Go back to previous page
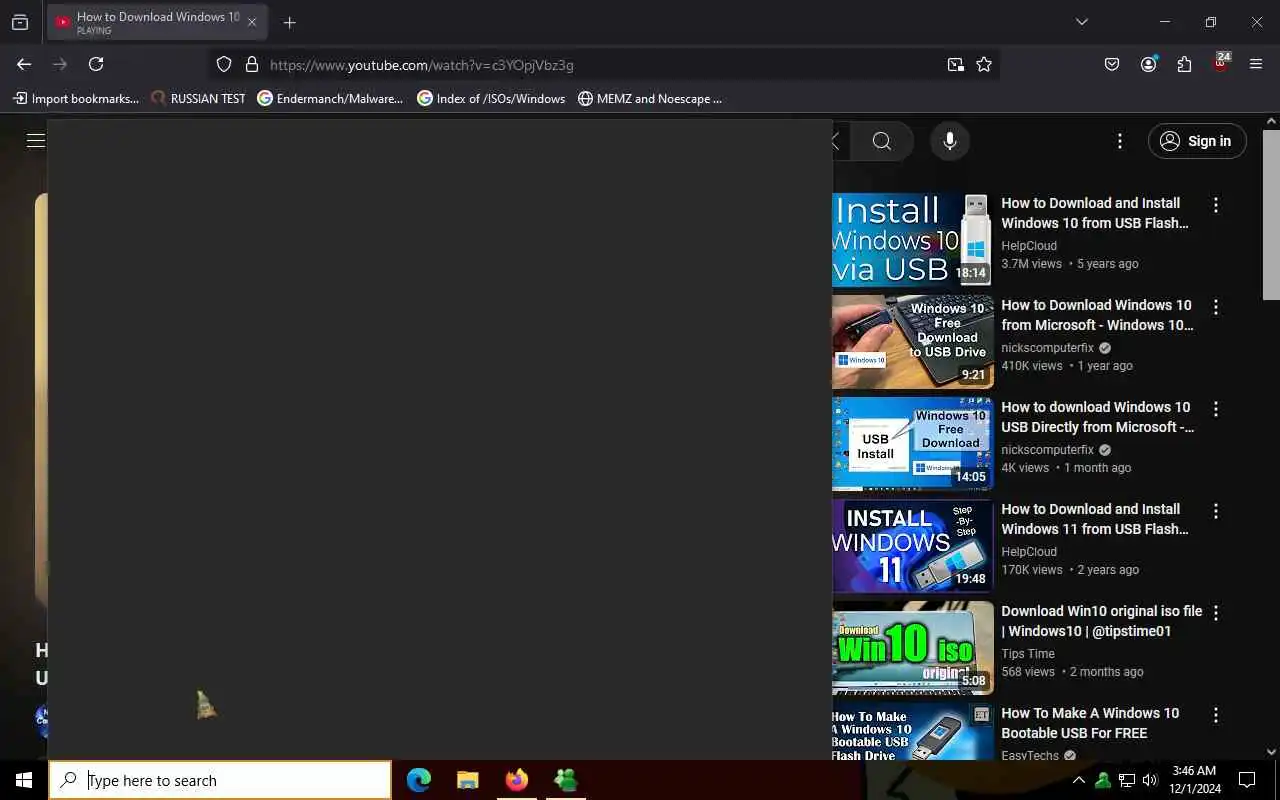Image resolution: width=1280 pixels, height=800 pixels. [24, 64]
